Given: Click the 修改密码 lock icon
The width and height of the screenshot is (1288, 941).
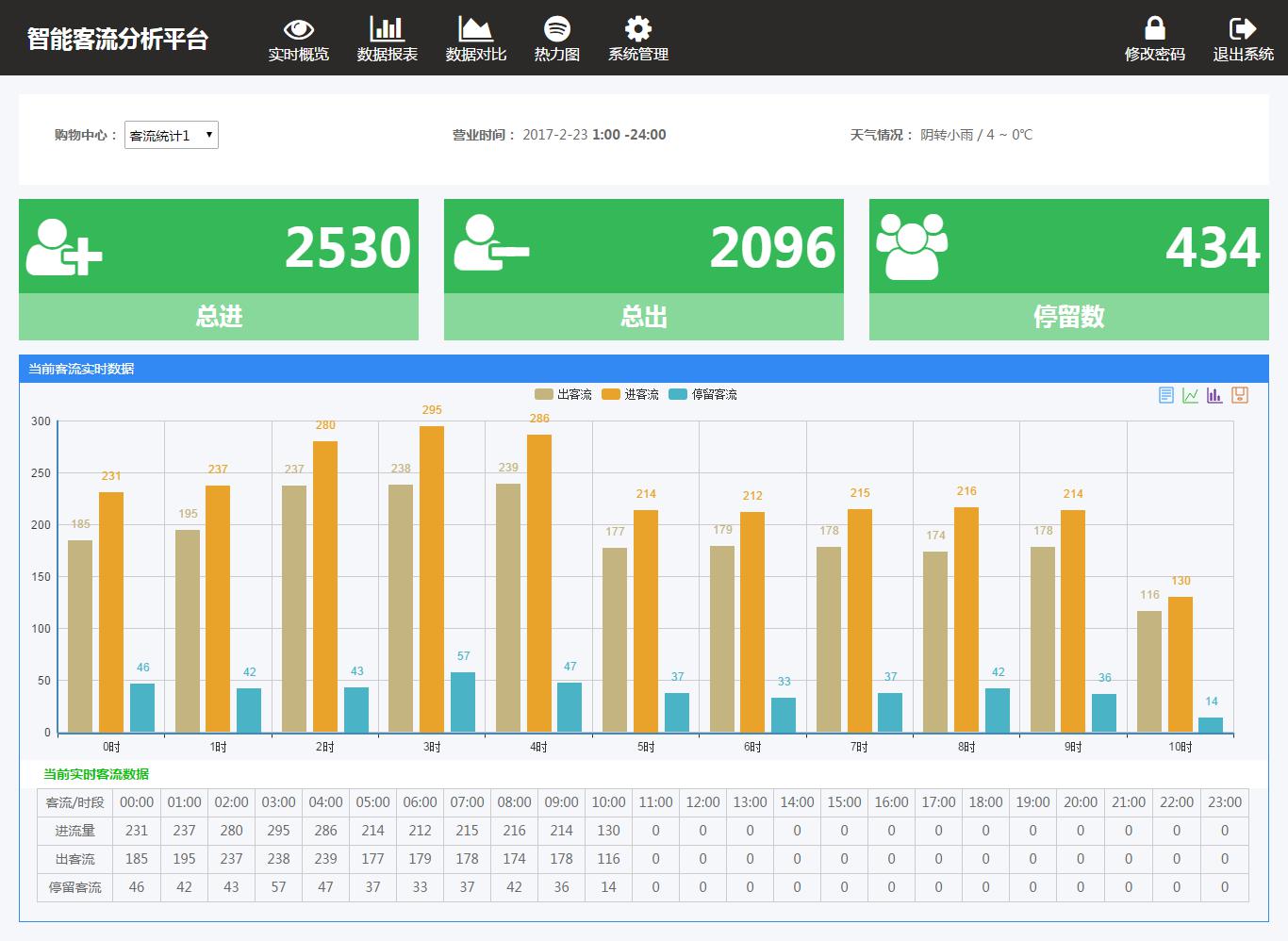Looking at the screenshot, I should (1154, 29).
